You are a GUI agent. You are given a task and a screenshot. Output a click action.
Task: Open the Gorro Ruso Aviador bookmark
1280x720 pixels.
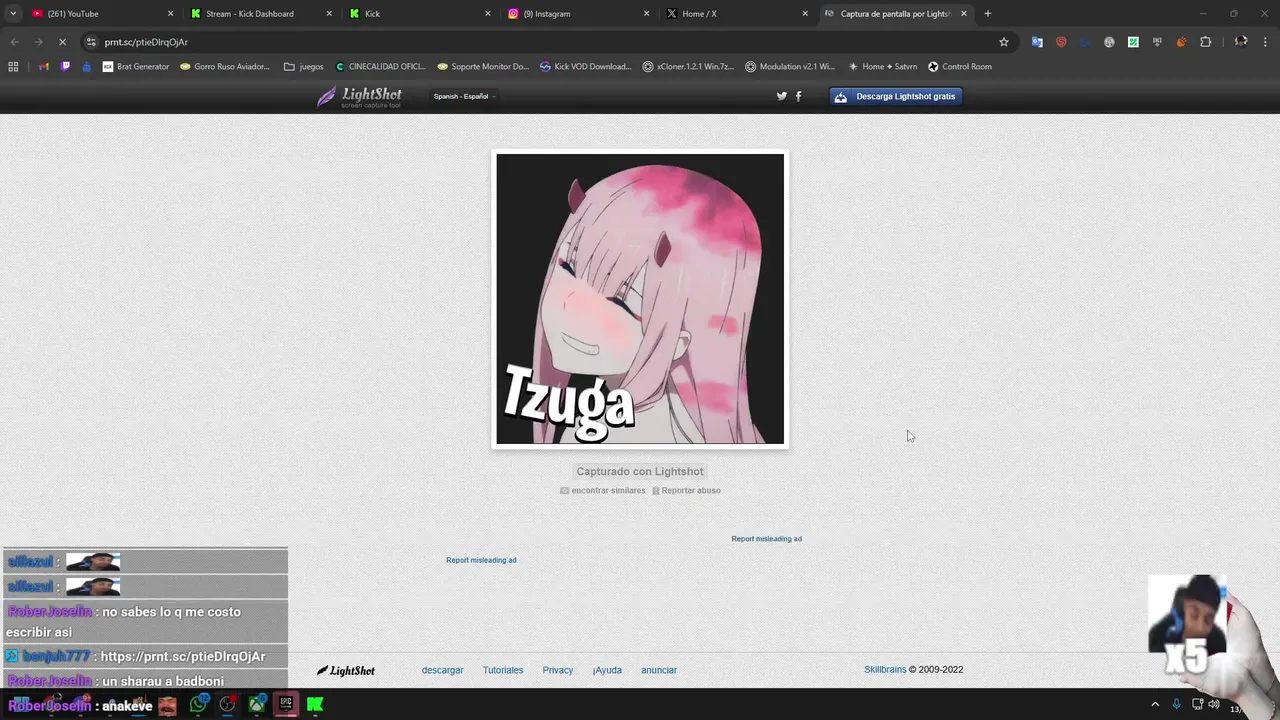(224, 67)
